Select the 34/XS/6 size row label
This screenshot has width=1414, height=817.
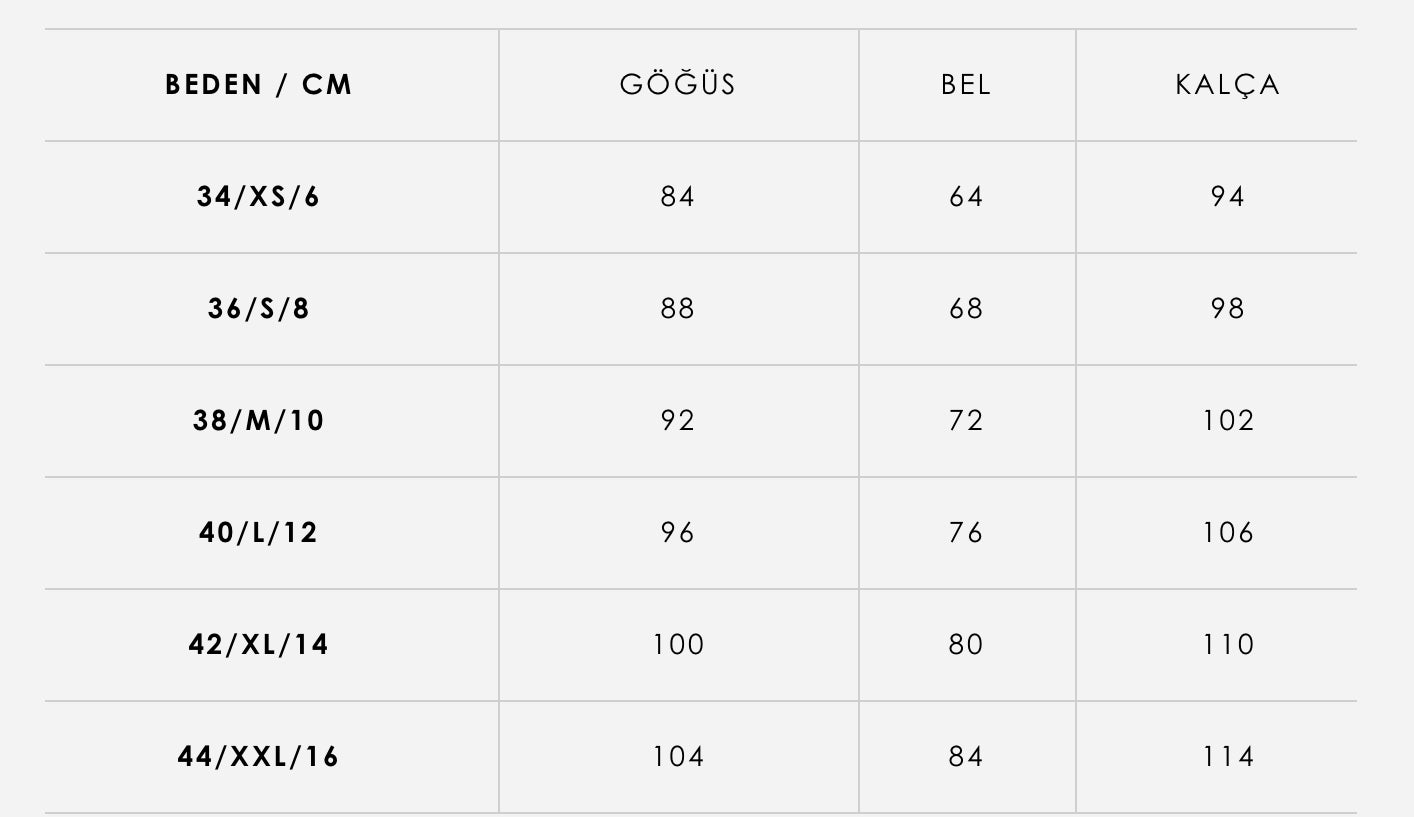tap(259, 197)
